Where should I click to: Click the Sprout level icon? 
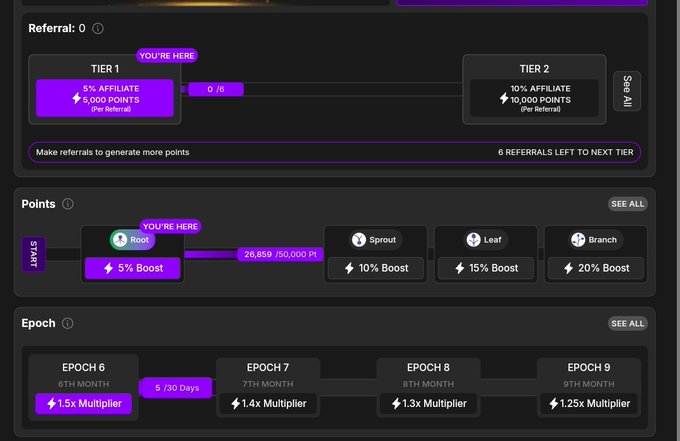click(x=359, y=240)
